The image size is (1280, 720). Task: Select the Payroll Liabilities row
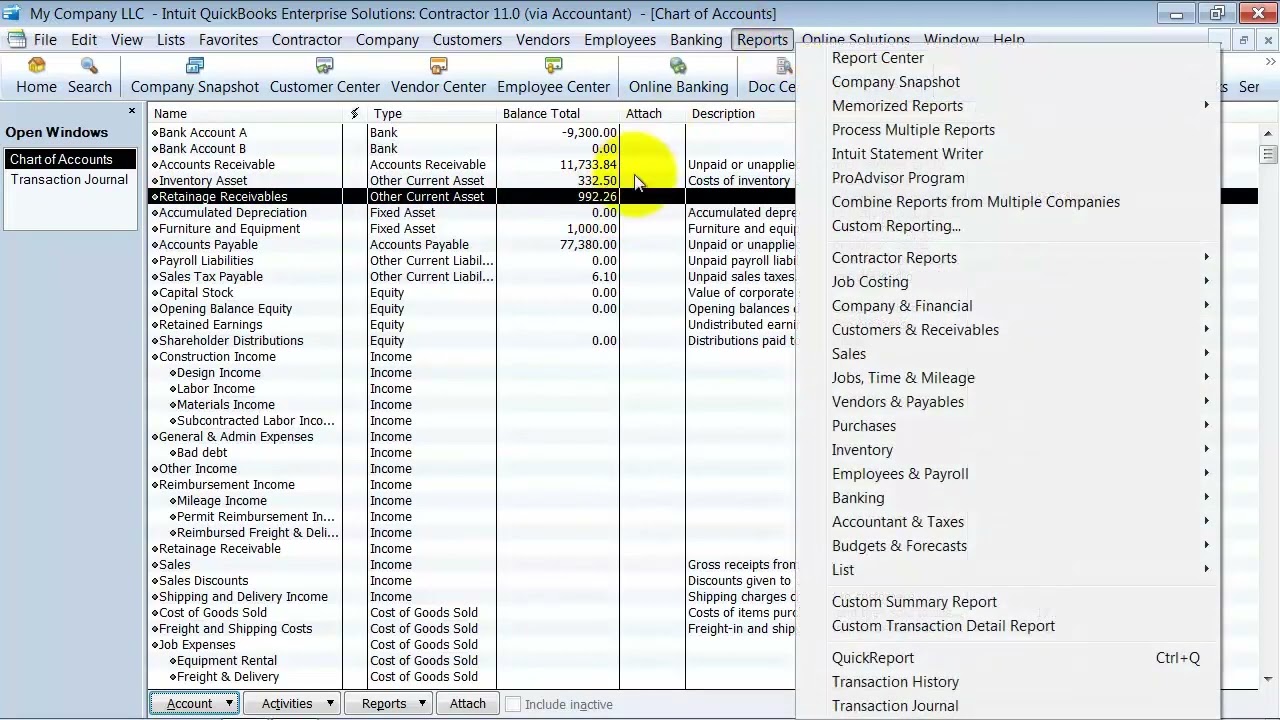click(472, 260)
